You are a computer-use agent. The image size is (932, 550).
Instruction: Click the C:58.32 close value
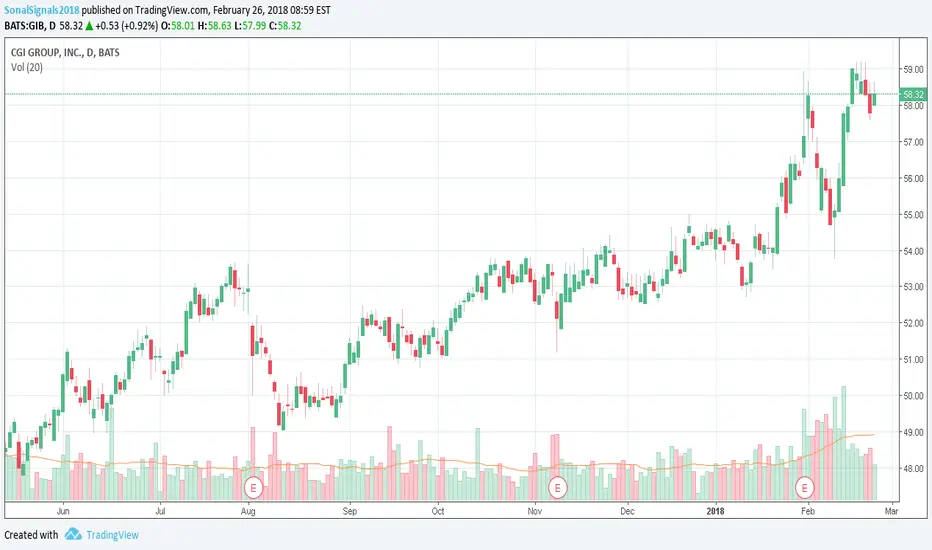point(285,26)
